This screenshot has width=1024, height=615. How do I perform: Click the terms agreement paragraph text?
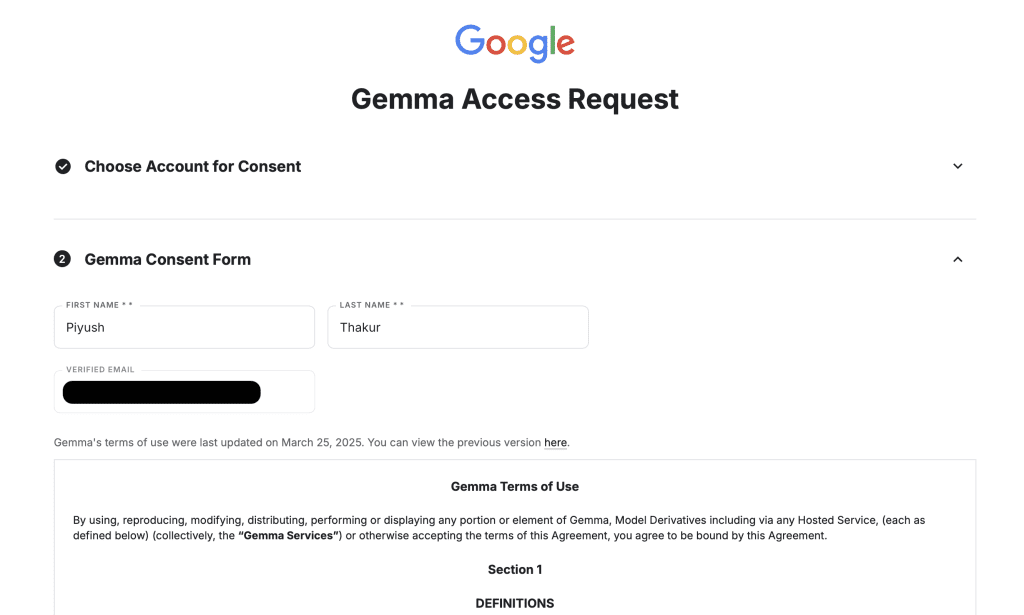(499, 528)
